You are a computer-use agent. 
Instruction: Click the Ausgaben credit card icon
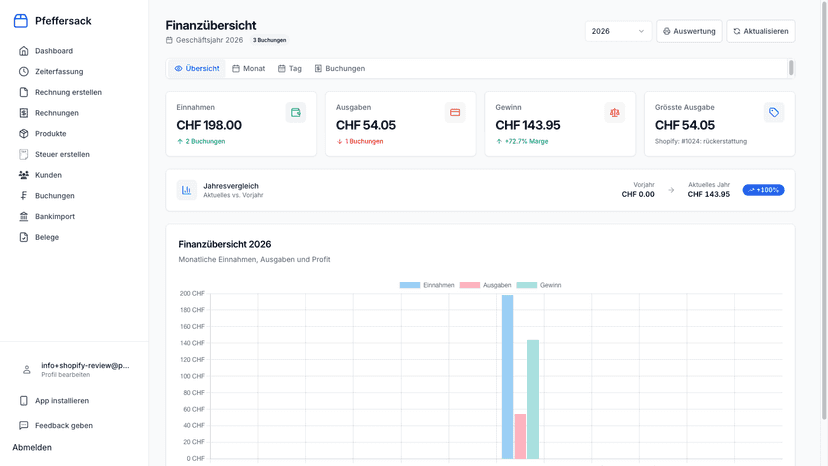click(x=455, y=113)
